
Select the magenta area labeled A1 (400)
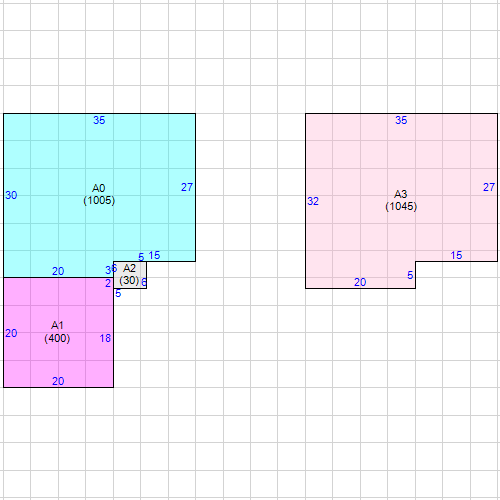coord(58,332)
